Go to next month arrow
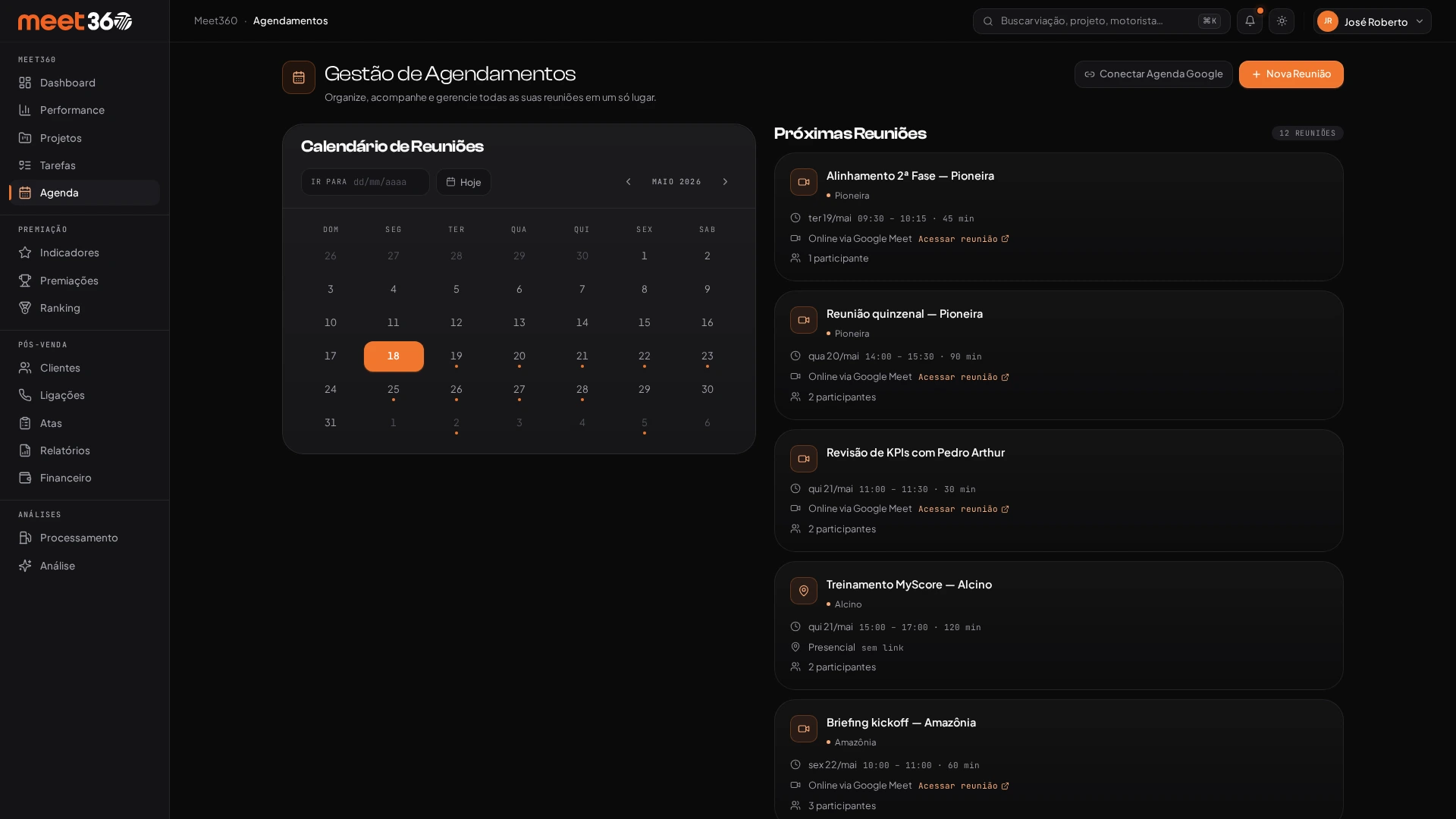Screen dimensions: 1456x819 pyautogui.click(x=725, y=182)
